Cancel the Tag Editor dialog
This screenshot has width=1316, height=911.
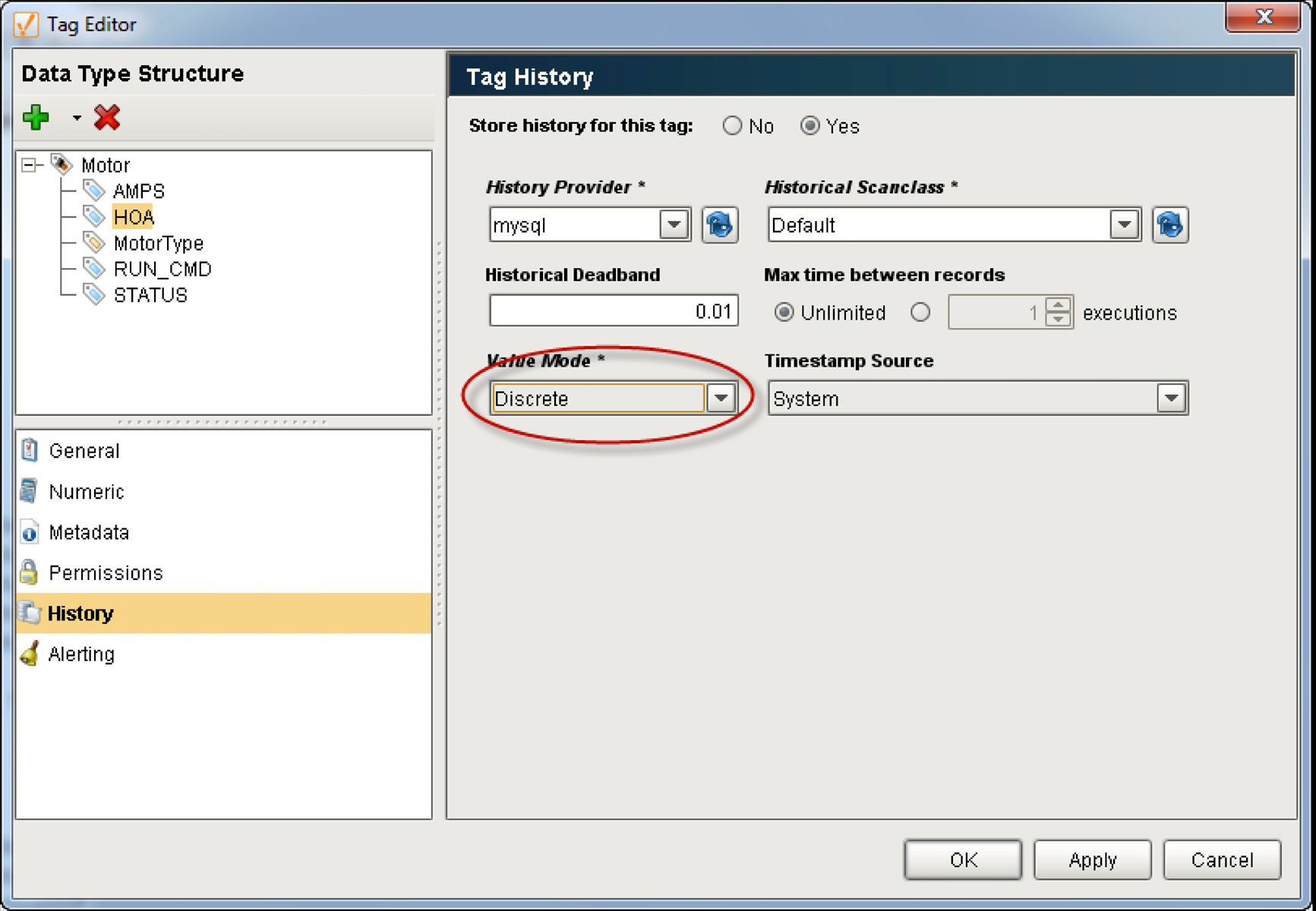click(x=1221, y=859)
